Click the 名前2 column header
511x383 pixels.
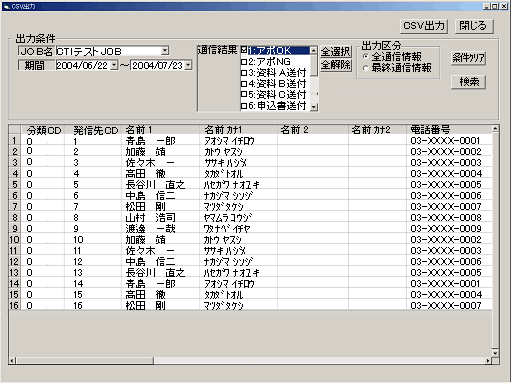pyautogui.click(x=313, y=130)
